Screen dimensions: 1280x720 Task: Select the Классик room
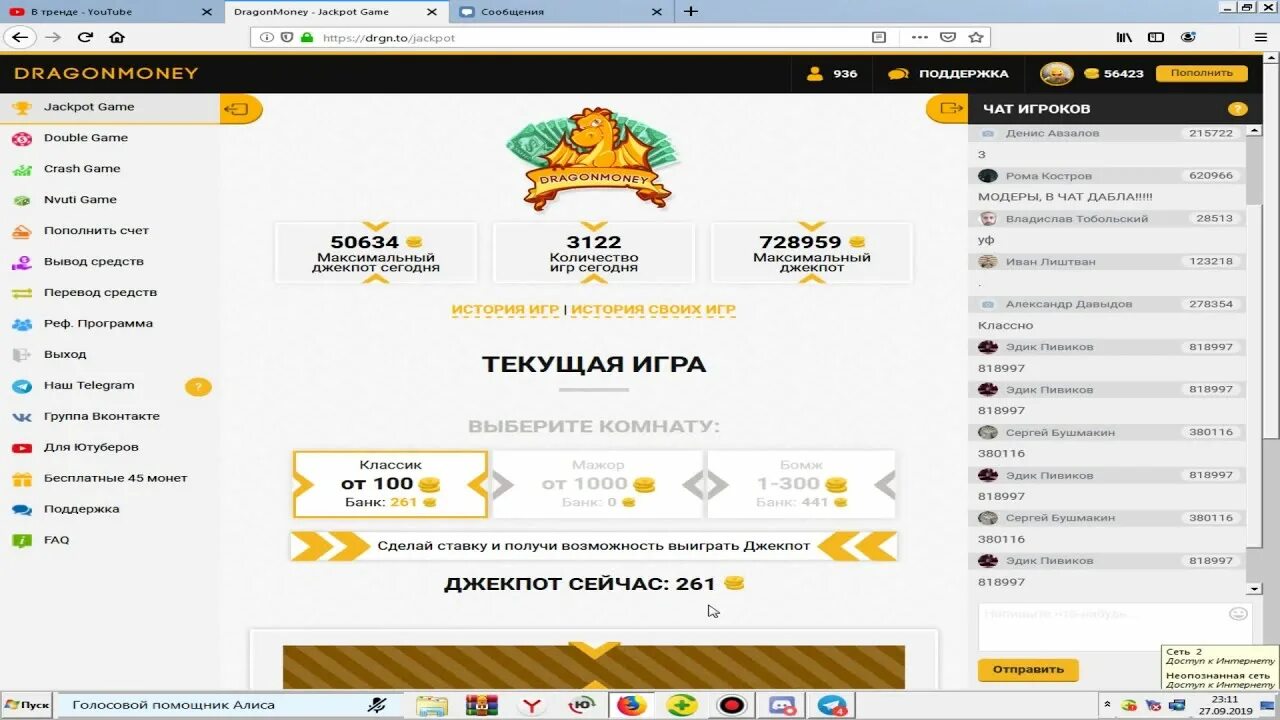tap(390, 484)
